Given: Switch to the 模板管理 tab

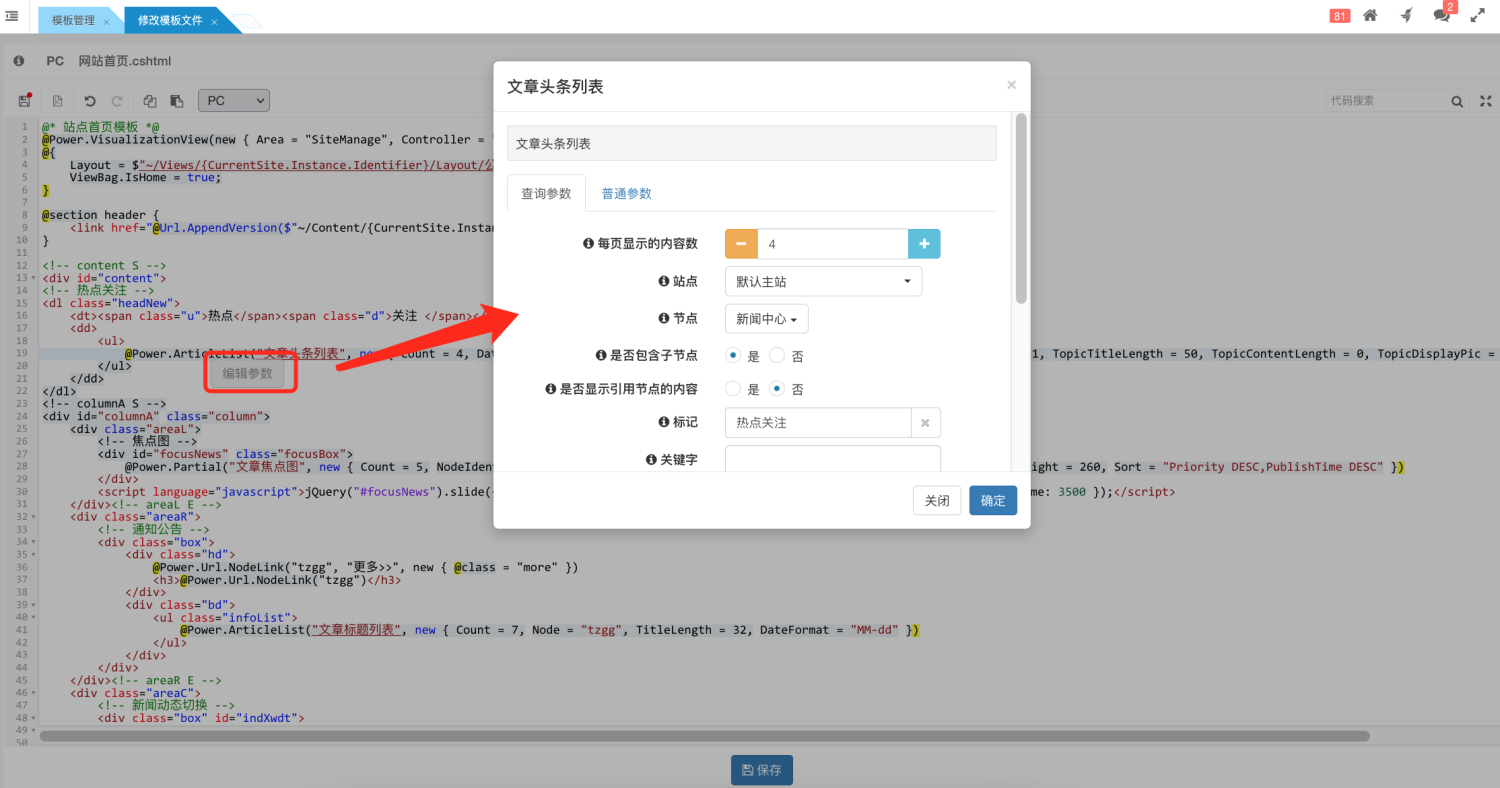Looking at the screenshot, I should [x=73, y=20].
